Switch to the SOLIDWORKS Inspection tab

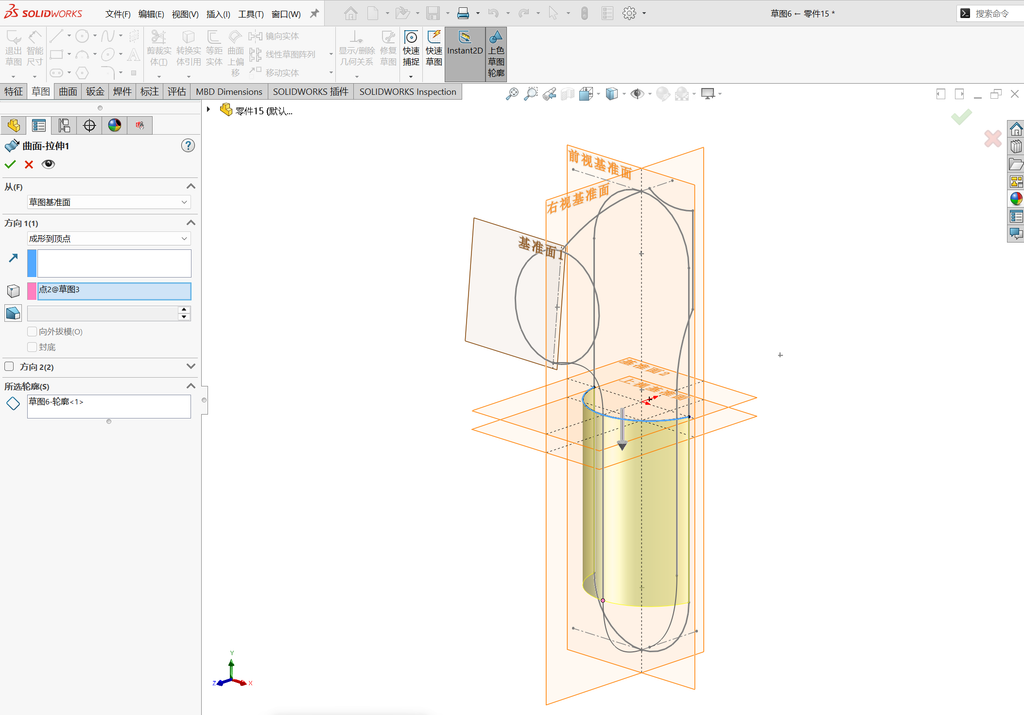tap(408, 91)
